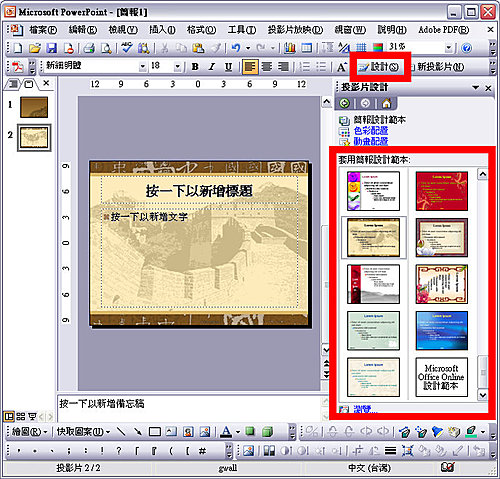Image resolution: width=500 pixels, height=479 pixels.
Task: Undo the last action
Action: tap(236, 49)
